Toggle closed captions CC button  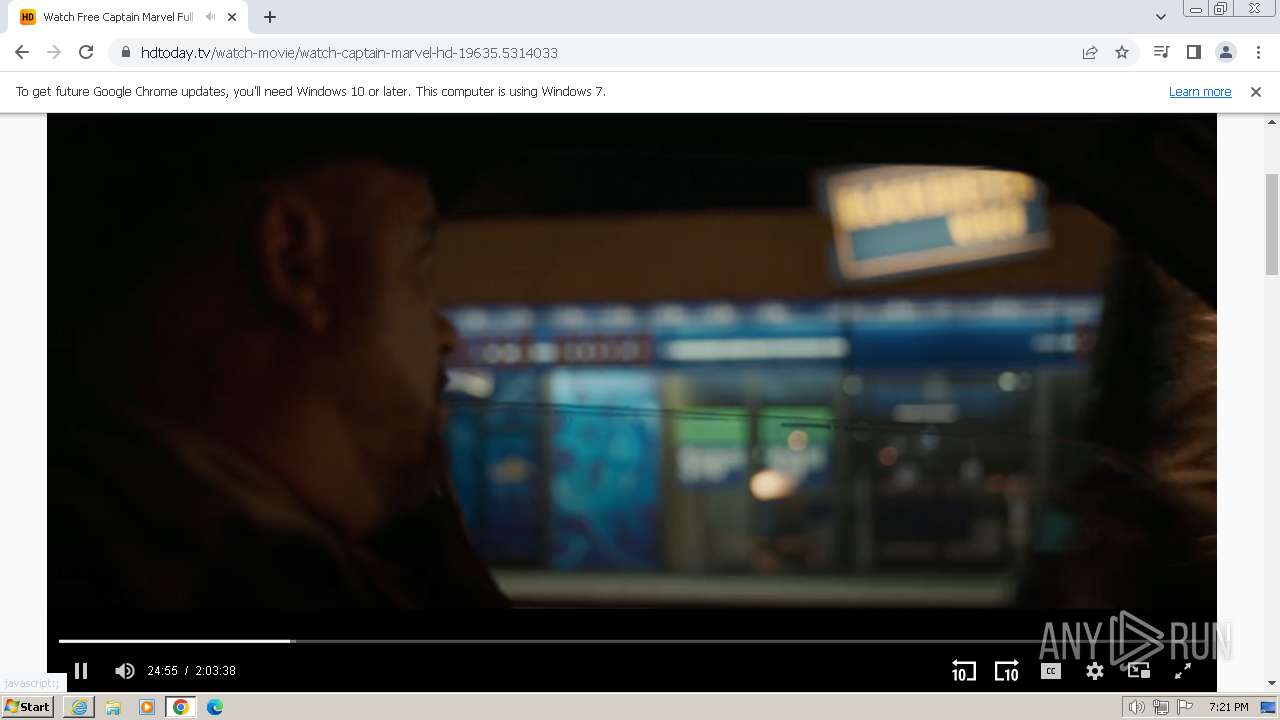click(x=1050, y=671)
